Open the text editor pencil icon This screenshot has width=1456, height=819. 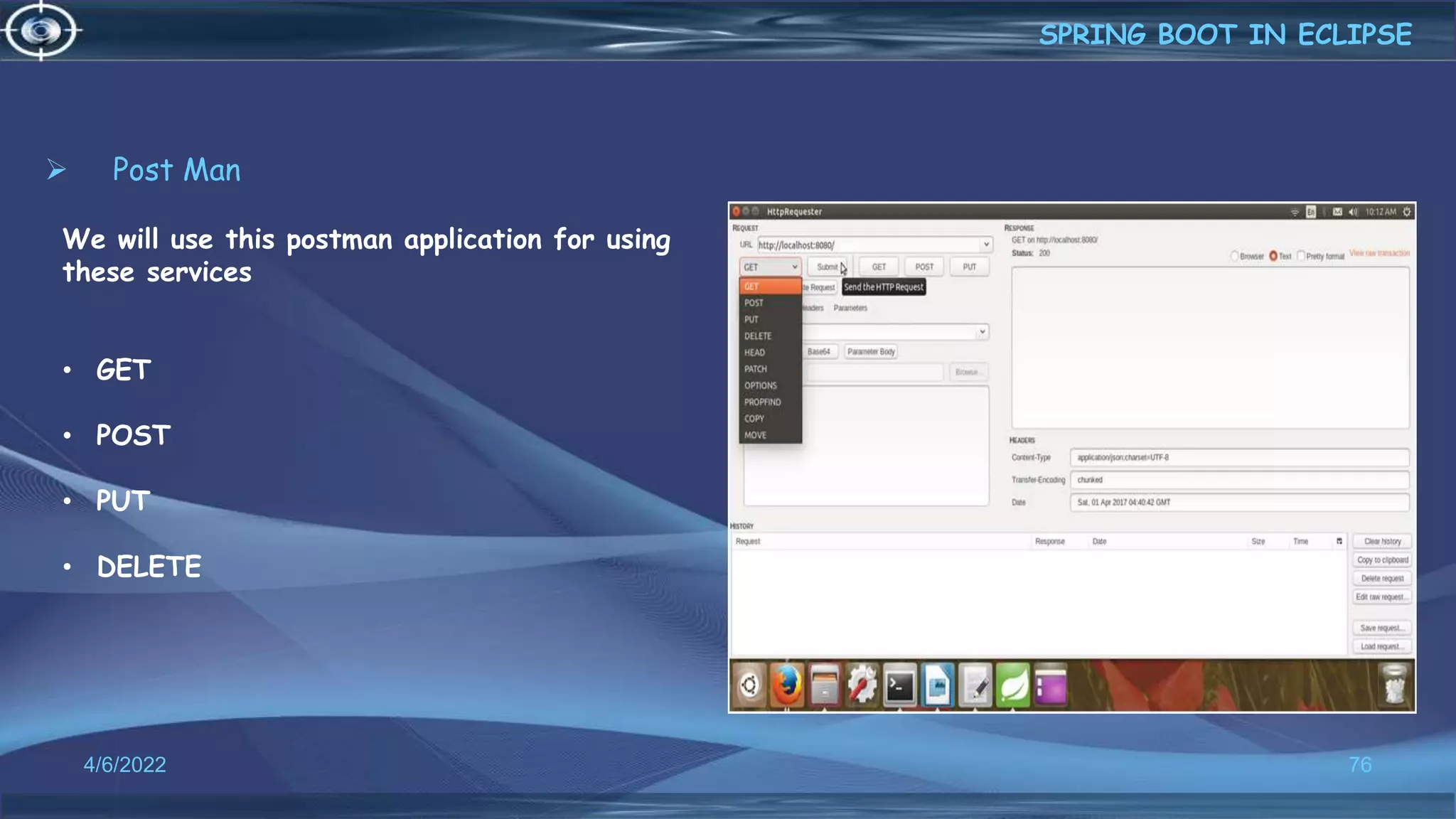(975, 685)
